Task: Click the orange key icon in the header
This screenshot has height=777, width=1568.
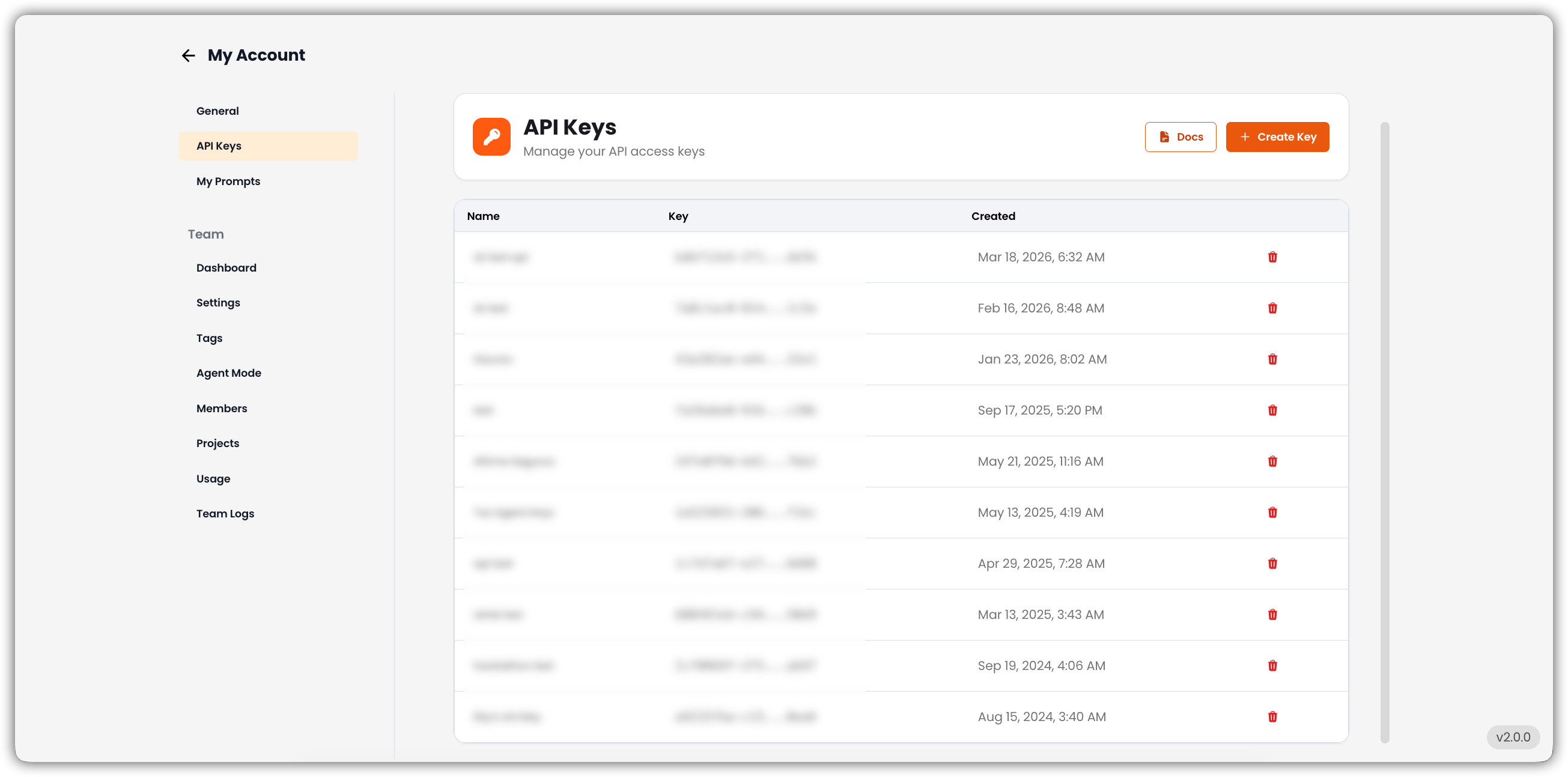Action: coord(491,136)
